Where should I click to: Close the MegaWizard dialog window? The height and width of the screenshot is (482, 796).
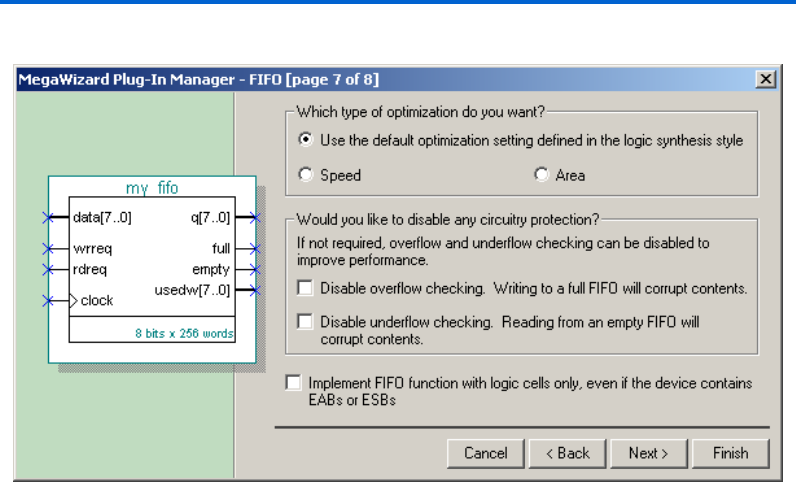765,79
